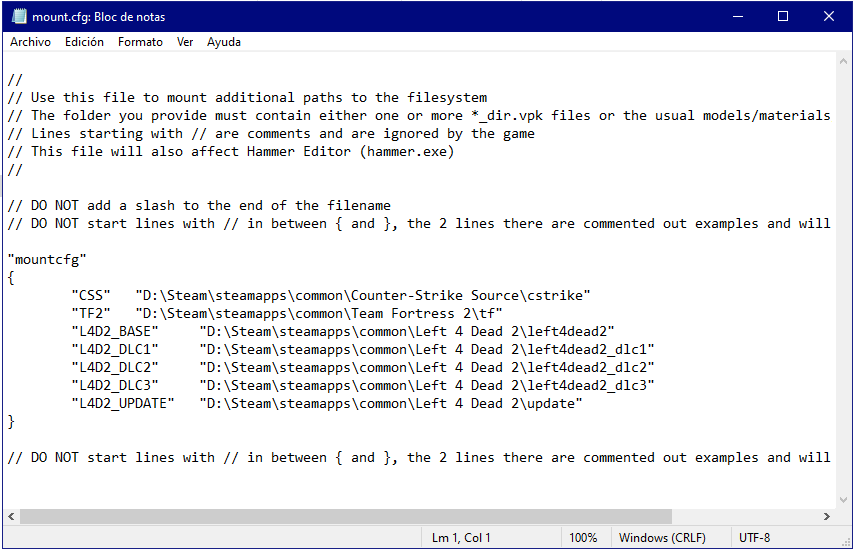Click the horizontal scrollbar left arrow

11,517
